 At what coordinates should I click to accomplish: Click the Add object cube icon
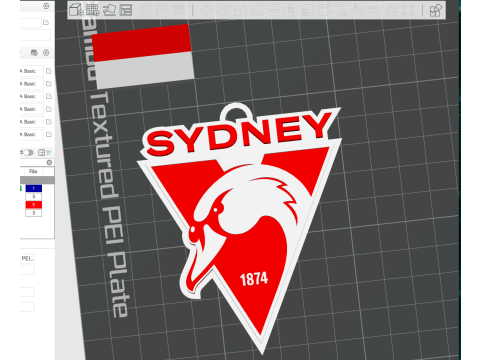point(76,10)
